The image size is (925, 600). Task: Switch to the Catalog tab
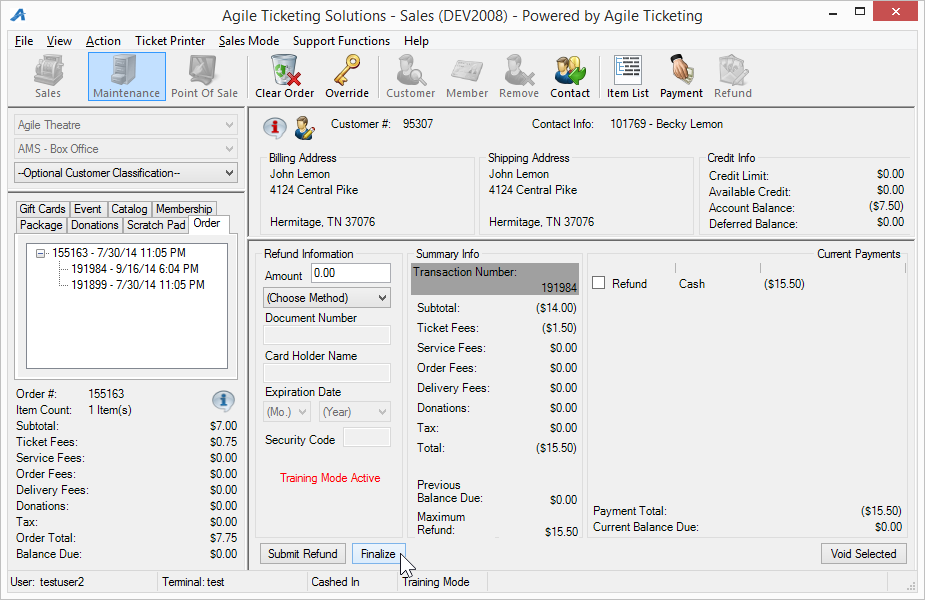tap(129, 209)
